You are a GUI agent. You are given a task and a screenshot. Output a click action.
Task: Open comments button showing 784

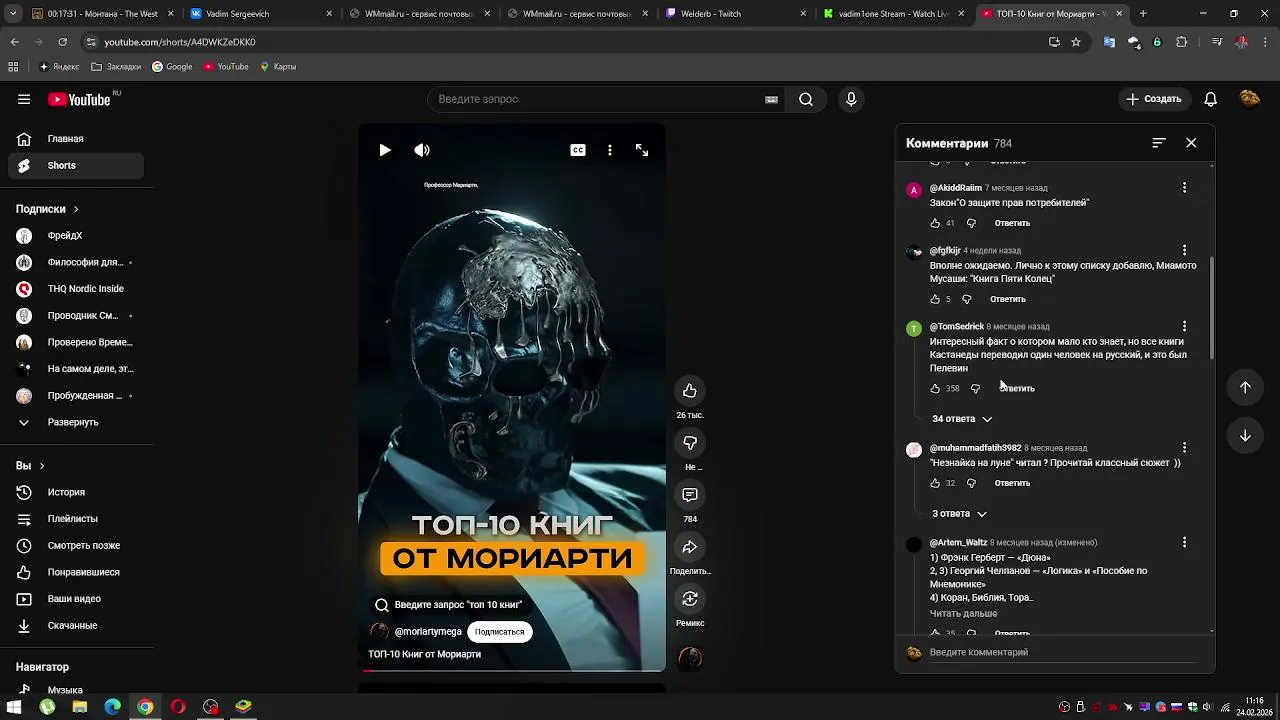(x=690, y=495)
